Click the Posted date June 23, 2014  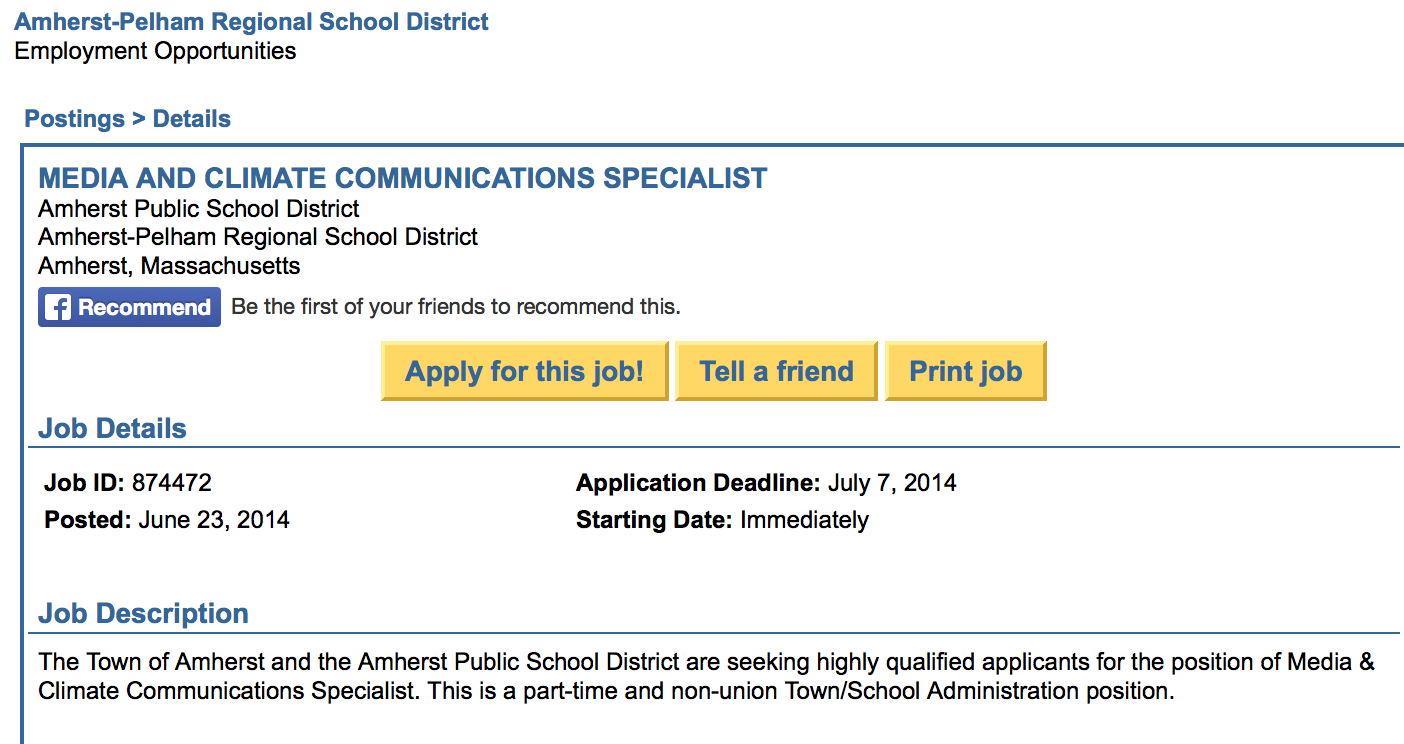[214, 520]
